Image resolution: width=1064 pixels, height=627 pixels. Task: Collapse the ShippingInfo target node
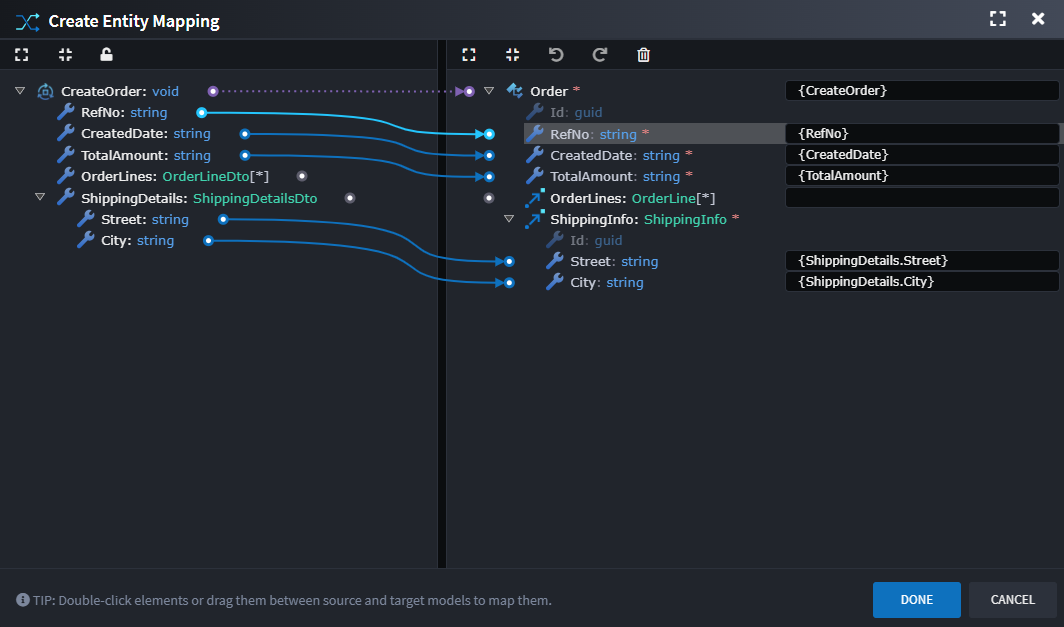pos(509,219)
